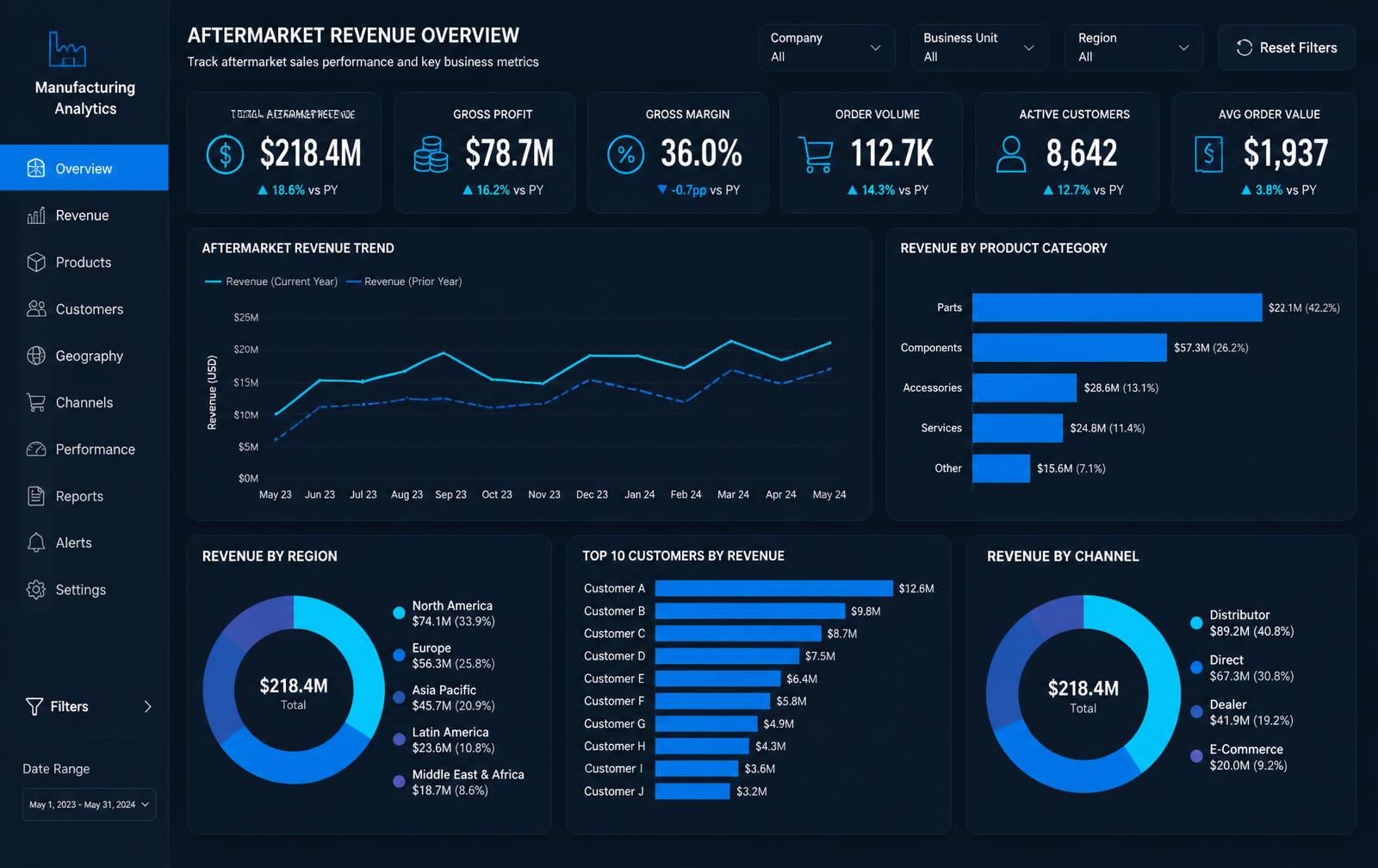The height and width of the screenshot is (868, 1378).
Task: Click the Performance gauge icon
Action: tap(36, 449)
